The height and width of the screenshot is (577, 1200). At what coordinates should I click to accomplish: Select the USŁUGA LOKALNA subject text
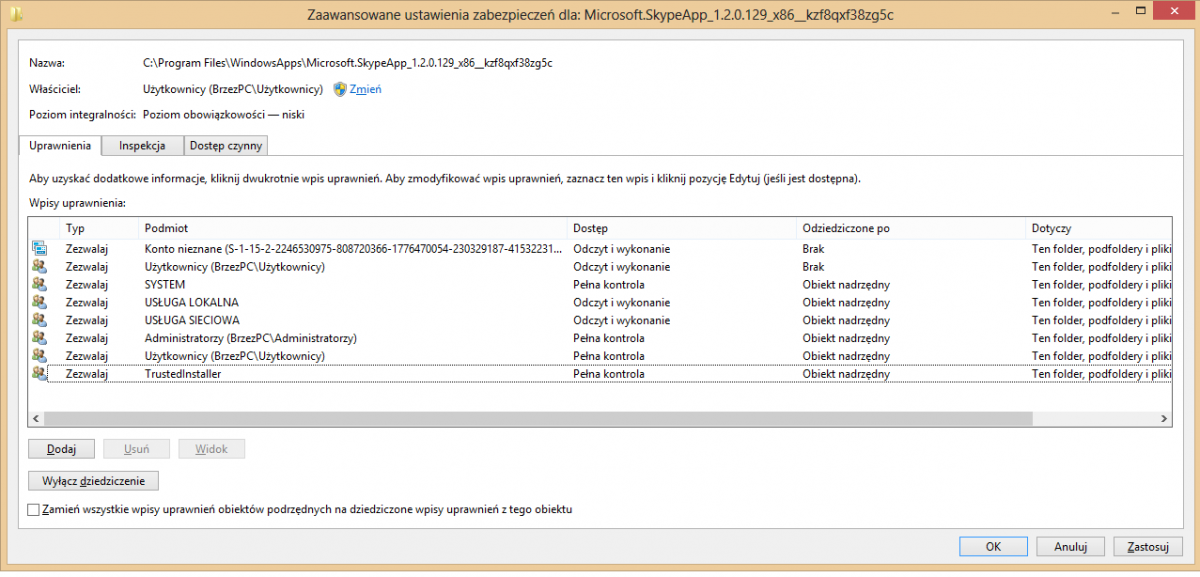click(192, 302)
